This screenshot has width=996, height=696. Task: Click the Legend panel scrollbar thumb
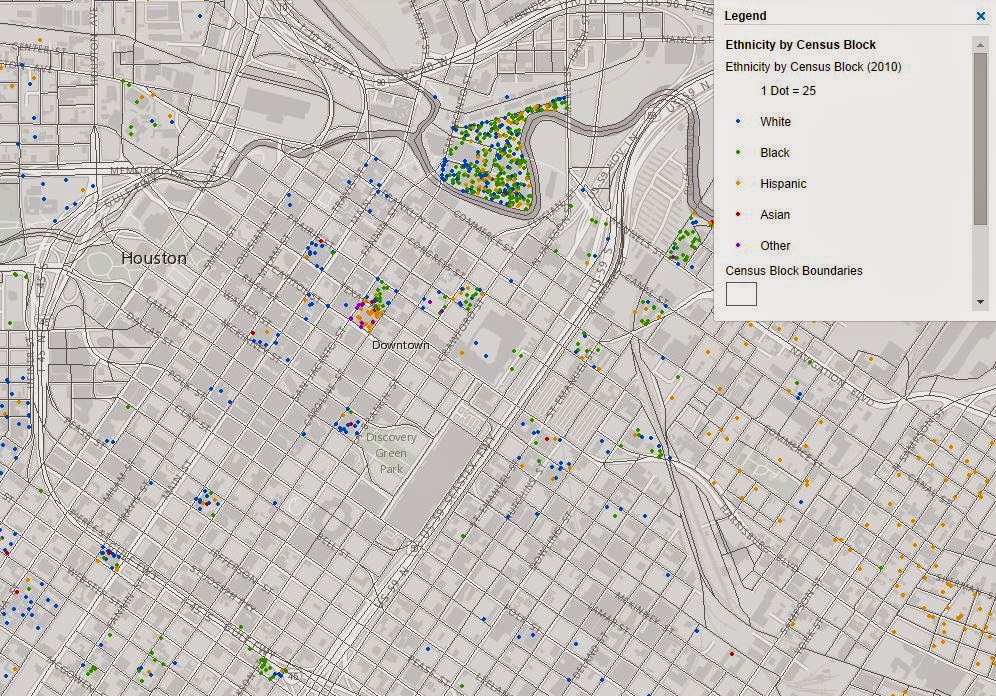click(x=980, y=138)
